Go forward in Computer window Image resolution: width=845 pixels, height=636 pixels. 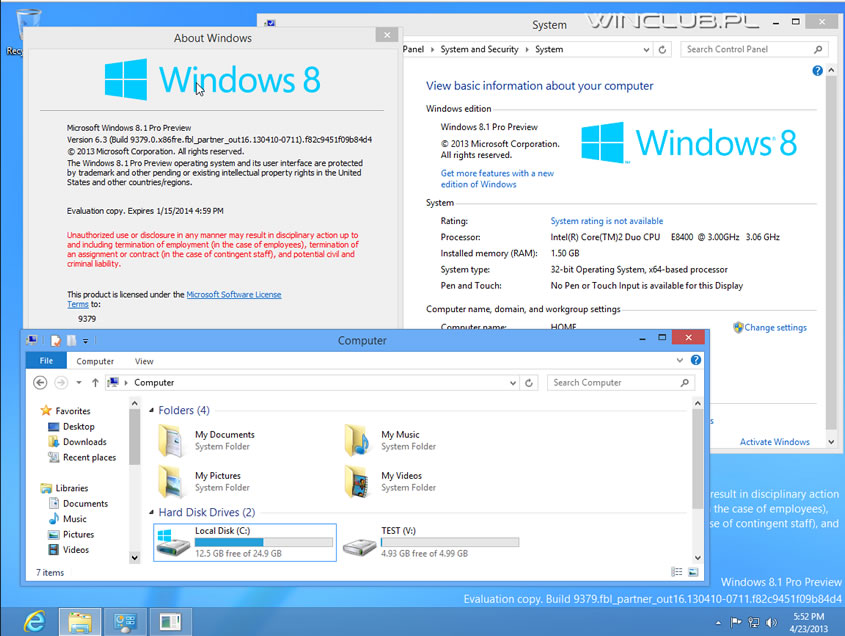[x=61, y=383]
